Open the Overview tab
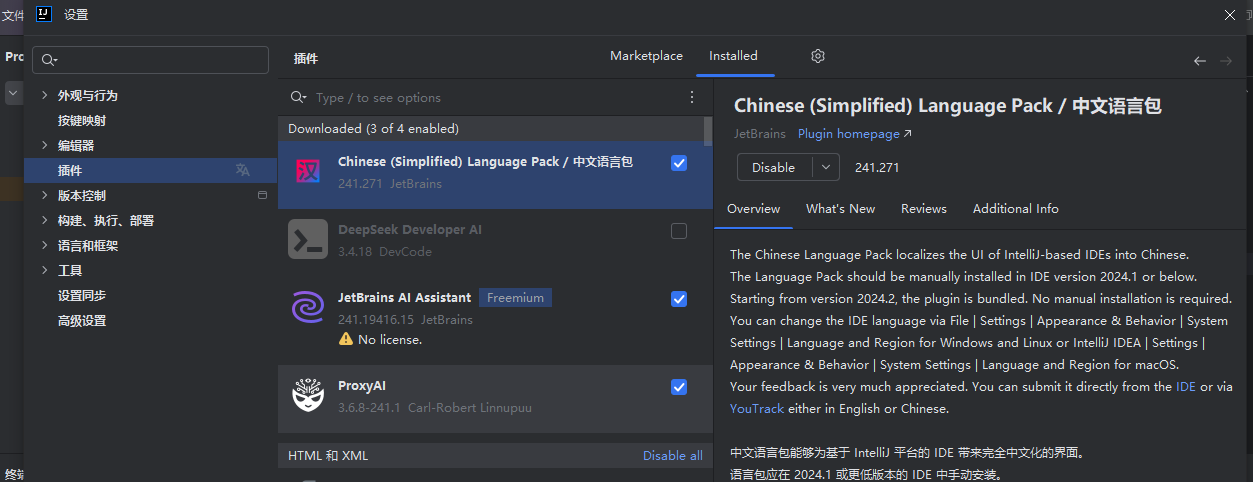Viewport: 1253px width, 482px height. [x=753, y=209]
